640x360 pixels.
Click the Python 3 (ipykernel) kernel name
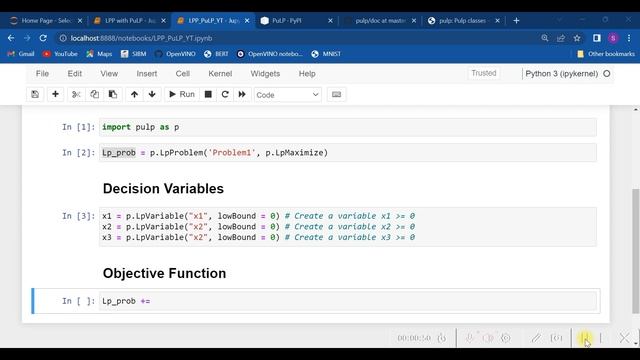point(561,74)
